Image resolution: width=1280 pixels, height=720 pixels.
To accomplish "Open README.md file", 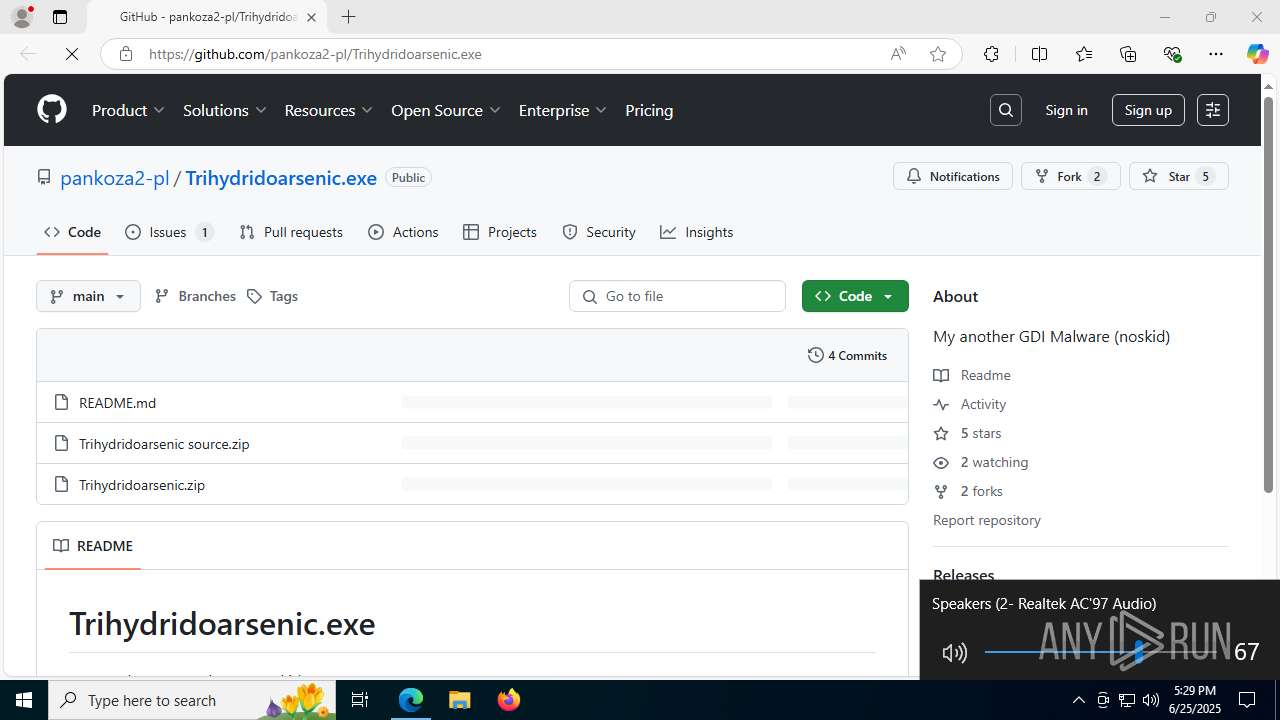I will [x=117, y=402].
